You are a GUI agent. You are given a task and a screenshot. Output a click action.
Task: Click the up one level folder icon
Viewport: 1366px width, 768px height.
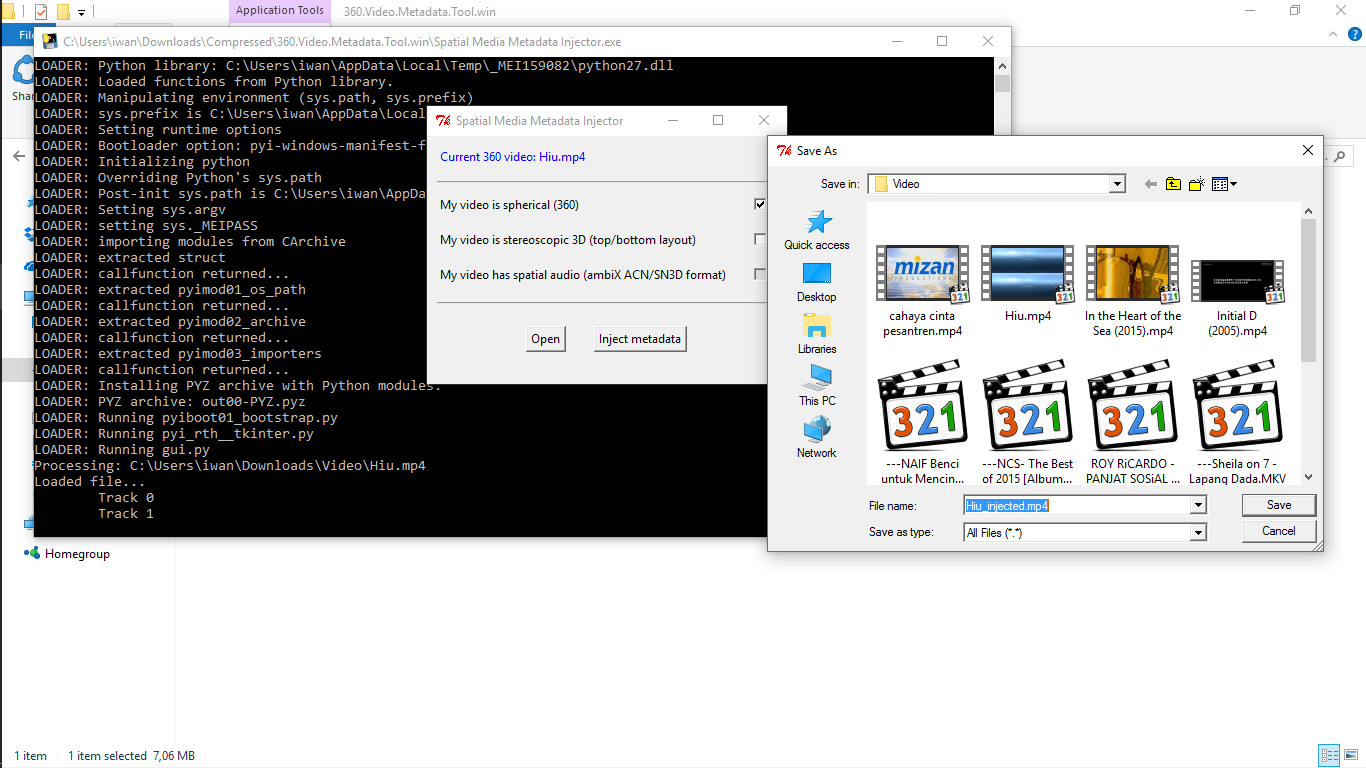pyautogui.click(x=1172, y=183)
